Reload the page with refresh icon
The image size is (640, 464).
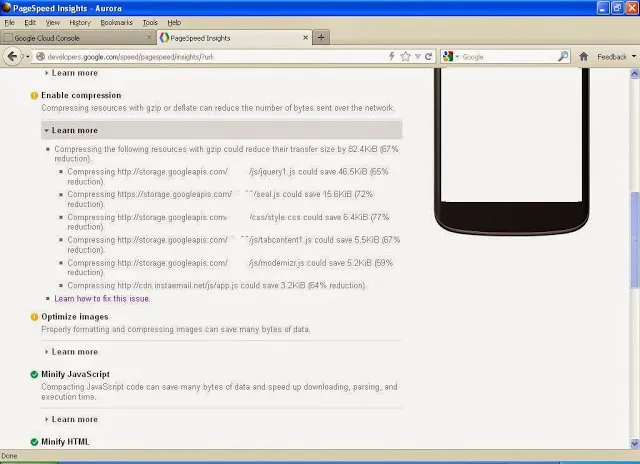(428, 56)
